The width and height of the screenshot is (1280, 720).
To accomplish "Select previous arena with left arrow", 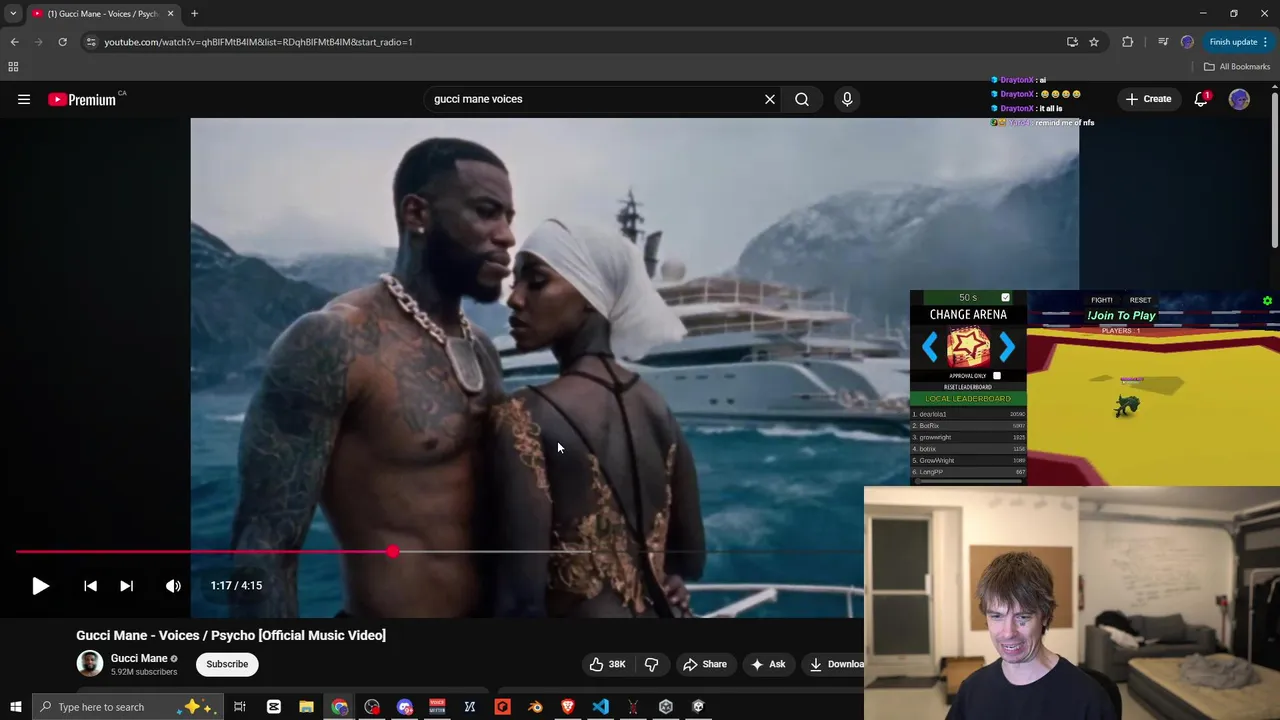I will coord(930,347).
